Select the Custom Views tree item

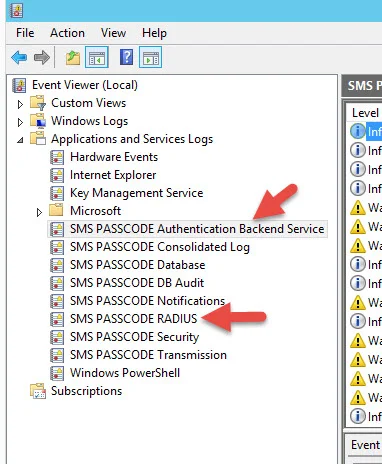(89, 103)
